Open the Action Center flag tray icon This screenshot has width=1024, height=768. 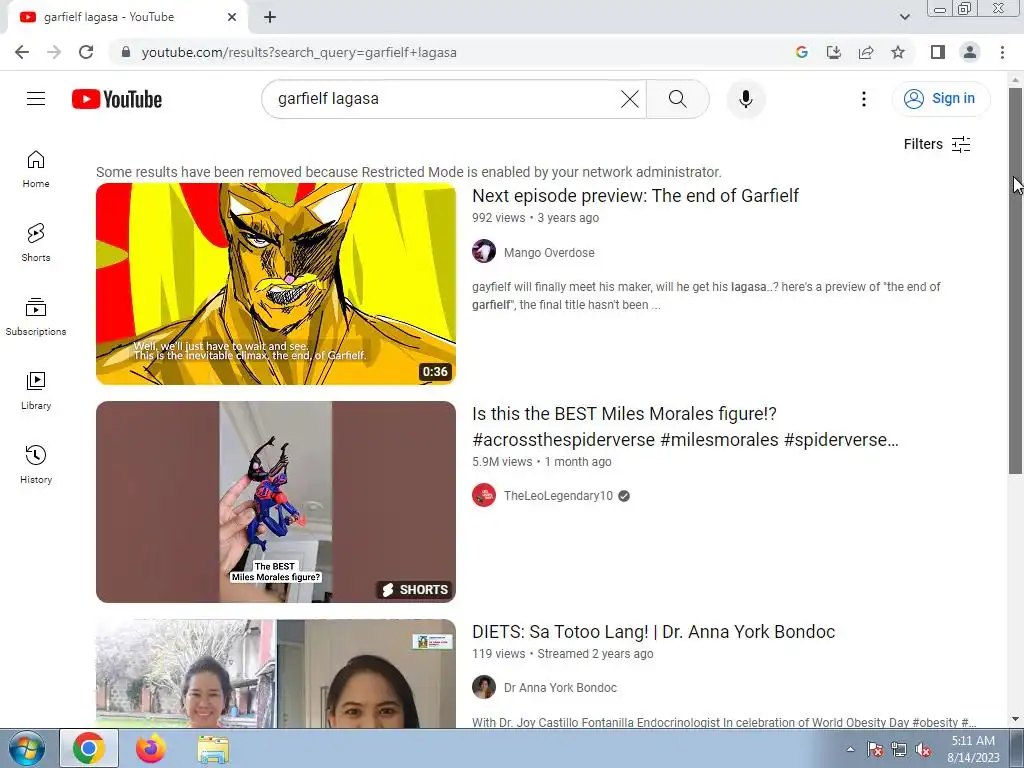tap(875, 750)
